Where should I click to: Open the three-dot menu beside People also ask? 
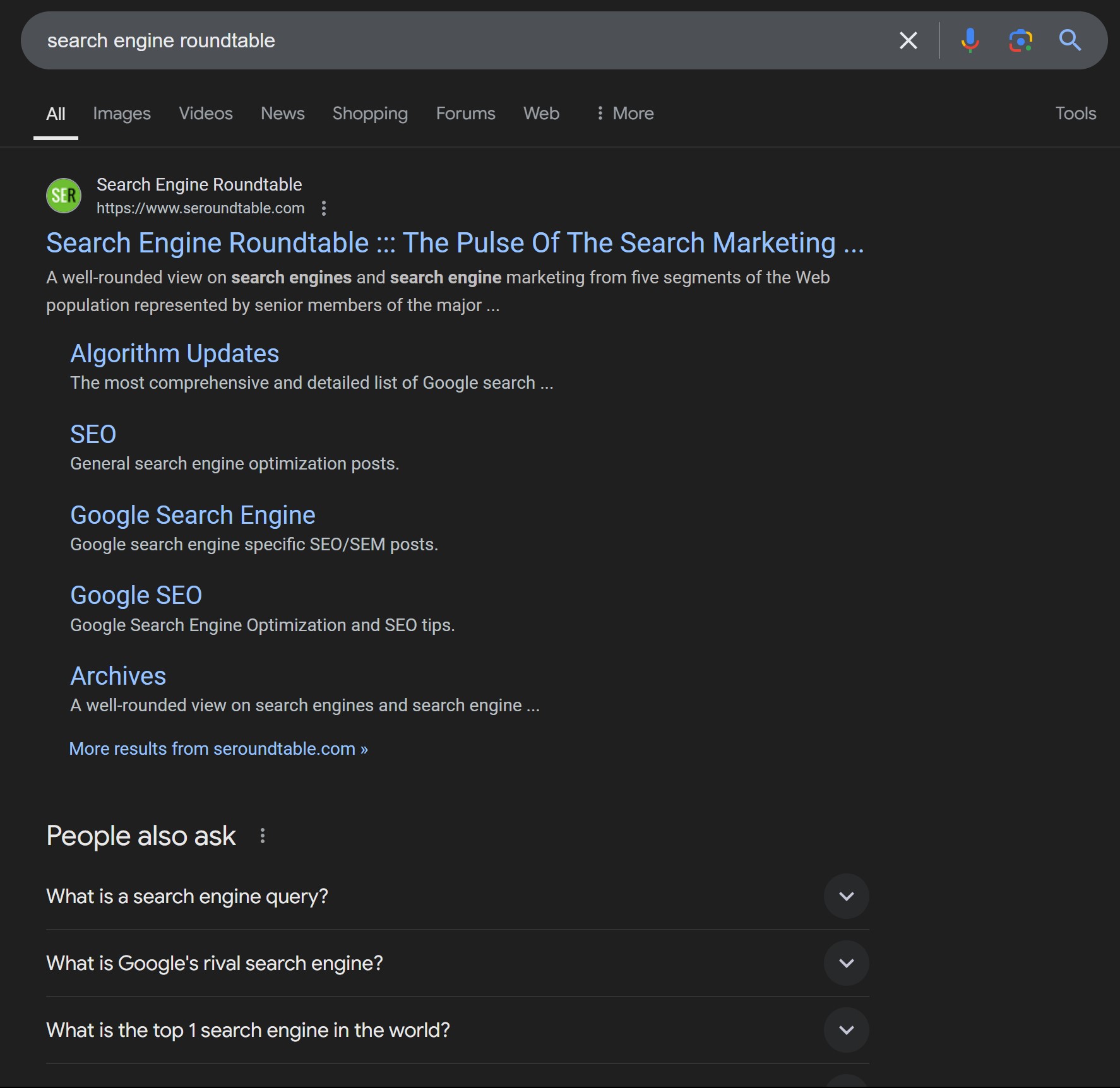click(263, 836)
